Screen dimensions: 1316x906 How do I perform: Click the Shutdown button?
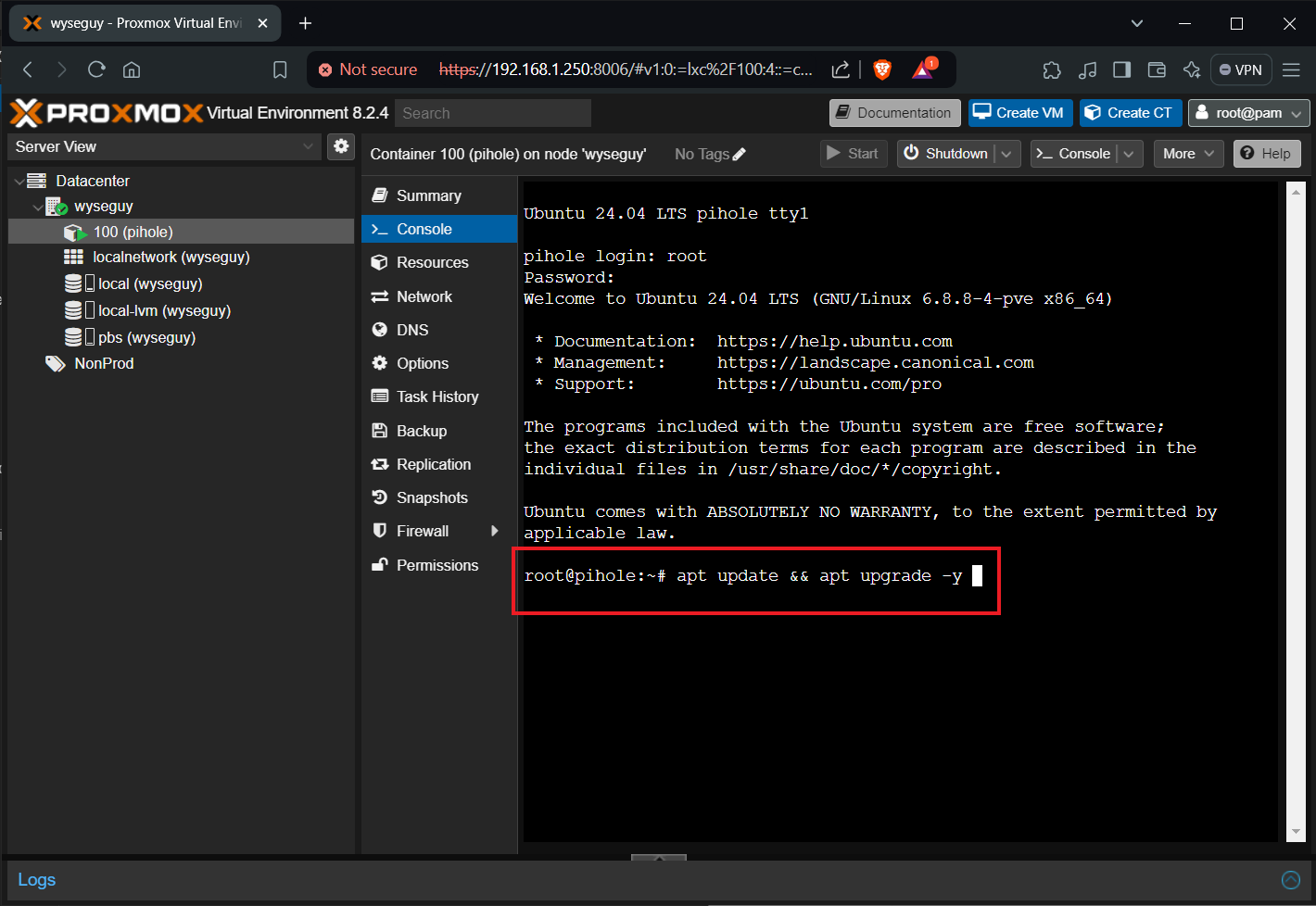point(946,154)
